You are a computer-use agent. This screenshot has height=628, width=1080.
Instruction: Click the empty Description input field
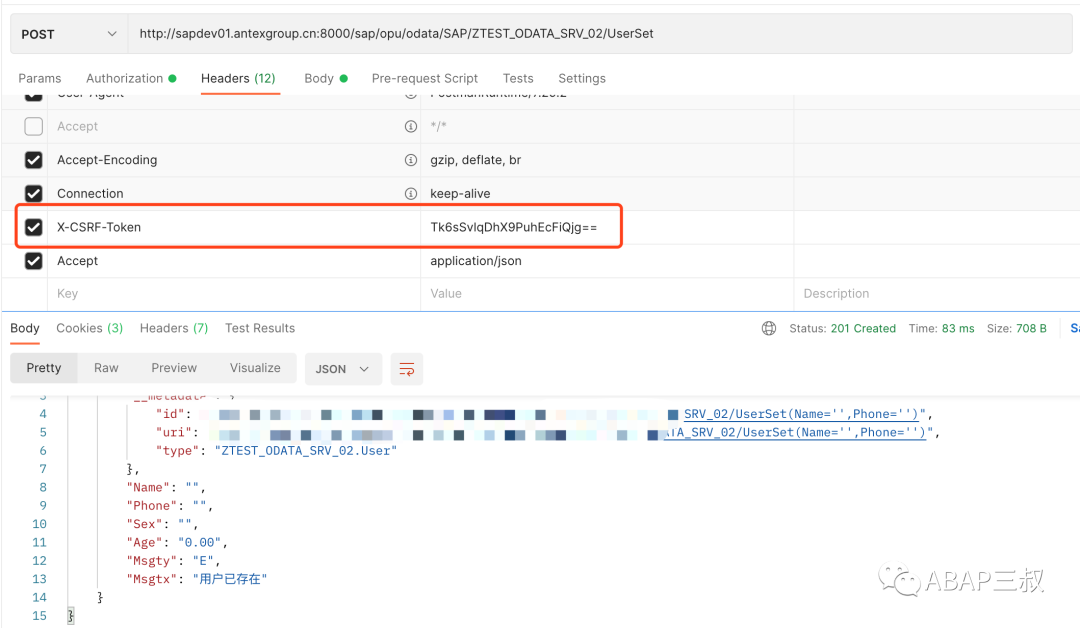[937, 293]
